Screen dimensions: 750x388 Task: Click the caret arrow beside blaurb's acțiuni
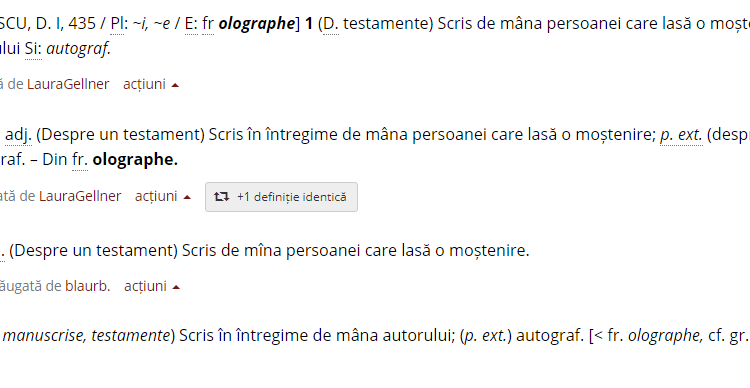click(176, 287)
